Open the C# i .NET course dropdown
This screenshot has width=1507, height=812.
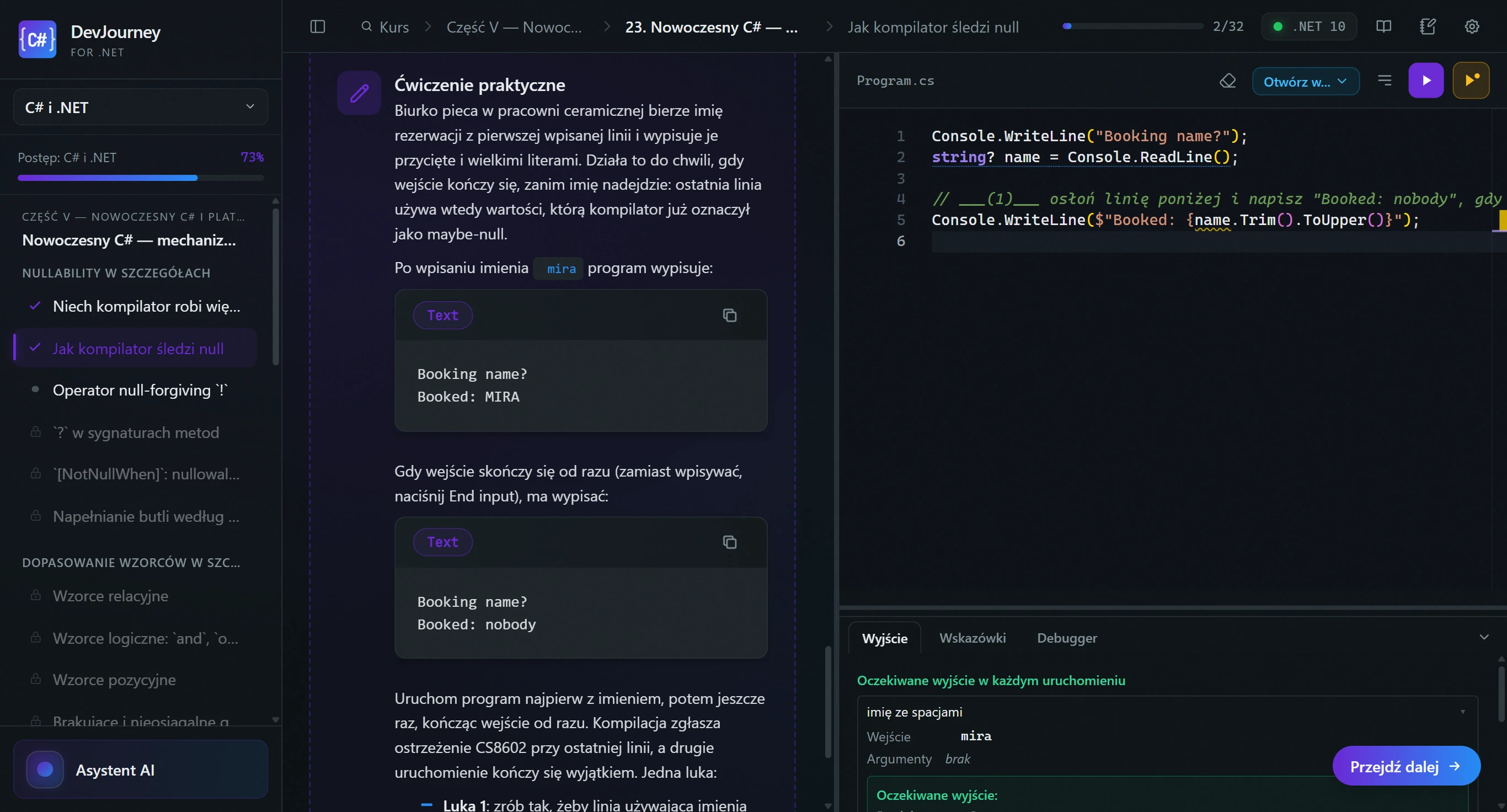click(x=141, y=107)
